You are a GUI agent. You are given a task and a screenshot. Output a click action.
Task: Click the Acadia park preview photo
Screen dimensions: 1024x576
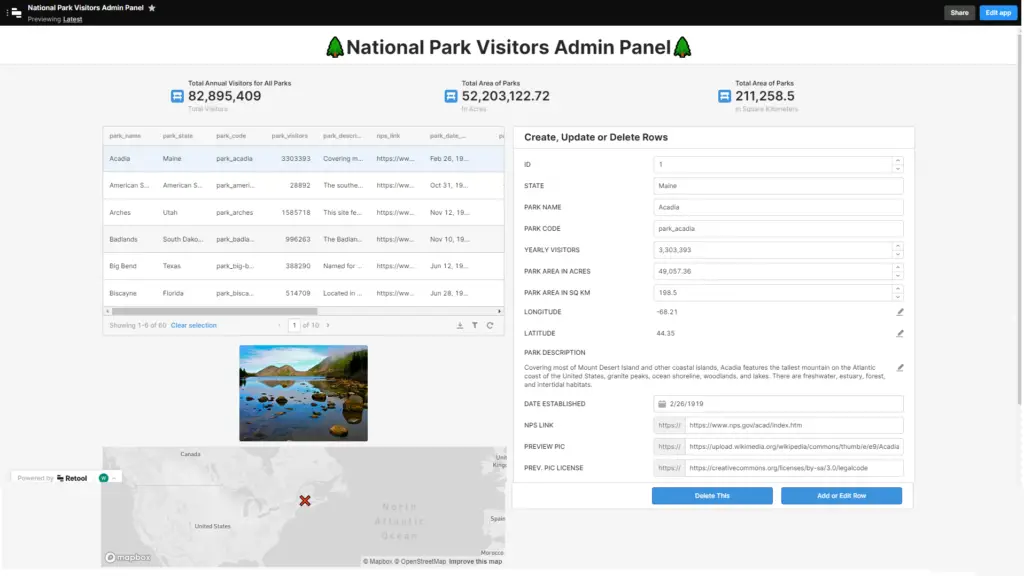[x=303, y=393]
